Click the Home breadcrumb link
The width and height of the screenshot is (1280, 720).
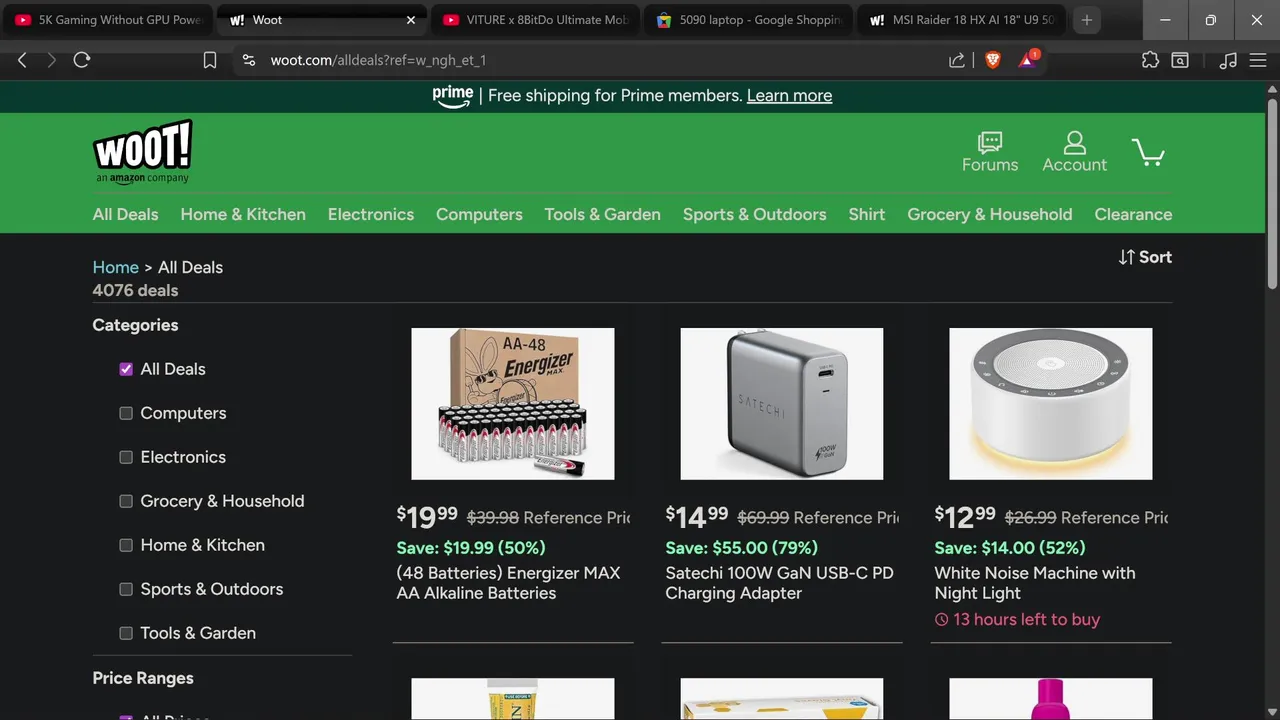coord(115,267)
